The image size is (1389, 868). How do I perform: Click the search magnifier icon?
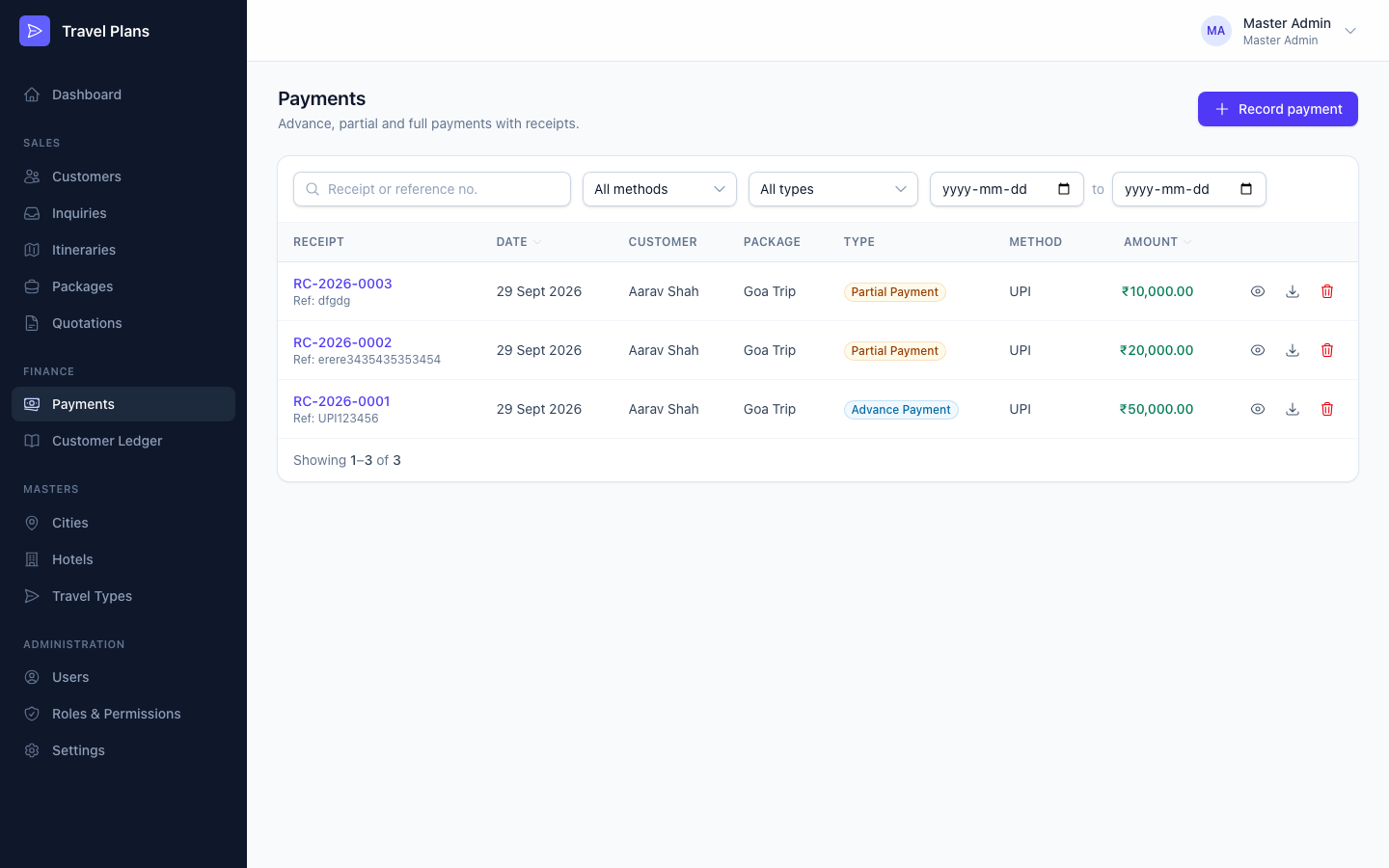coord(313,189)
